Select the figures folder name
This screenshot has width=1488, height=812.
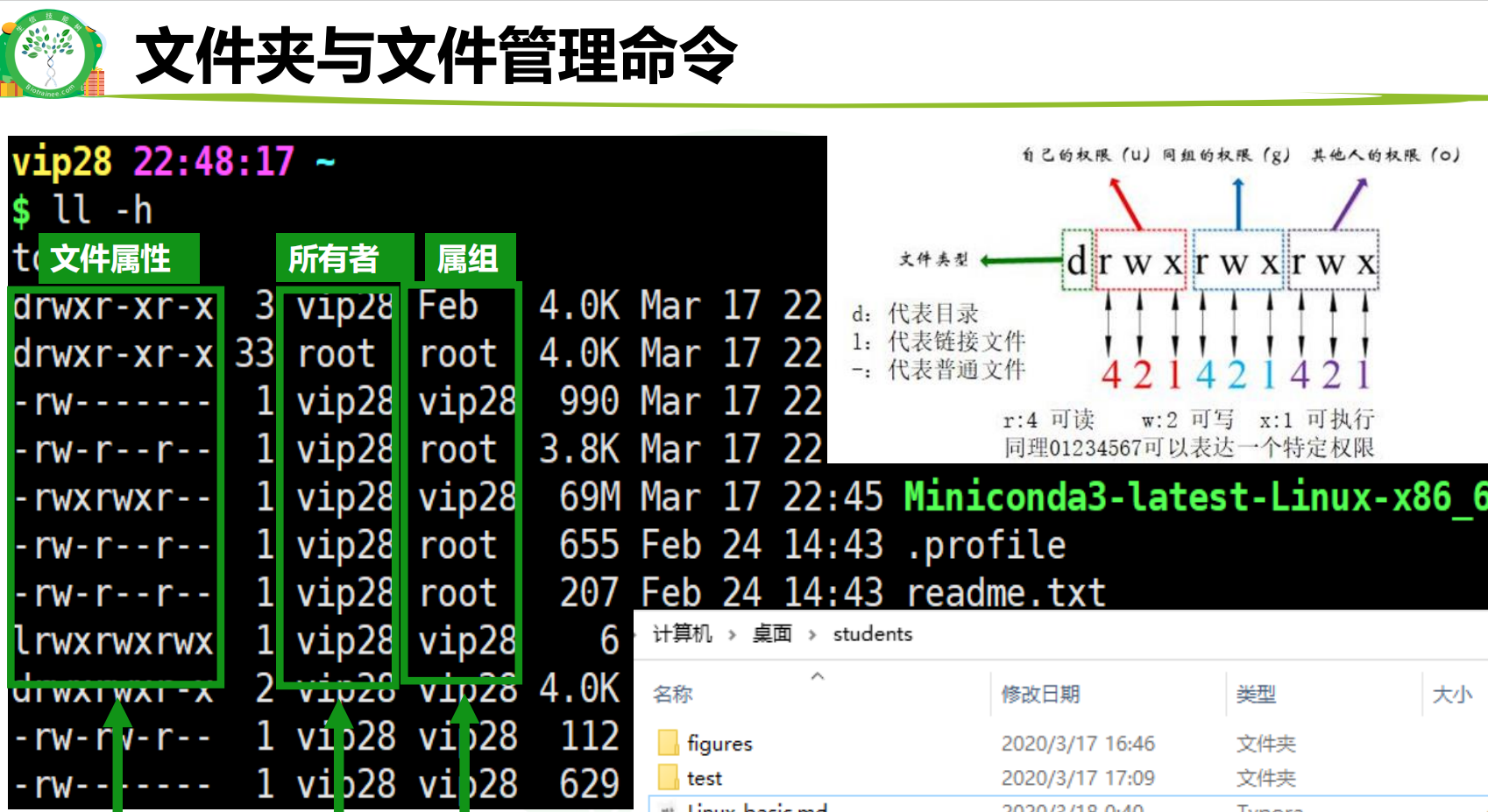tap(719, 744)
